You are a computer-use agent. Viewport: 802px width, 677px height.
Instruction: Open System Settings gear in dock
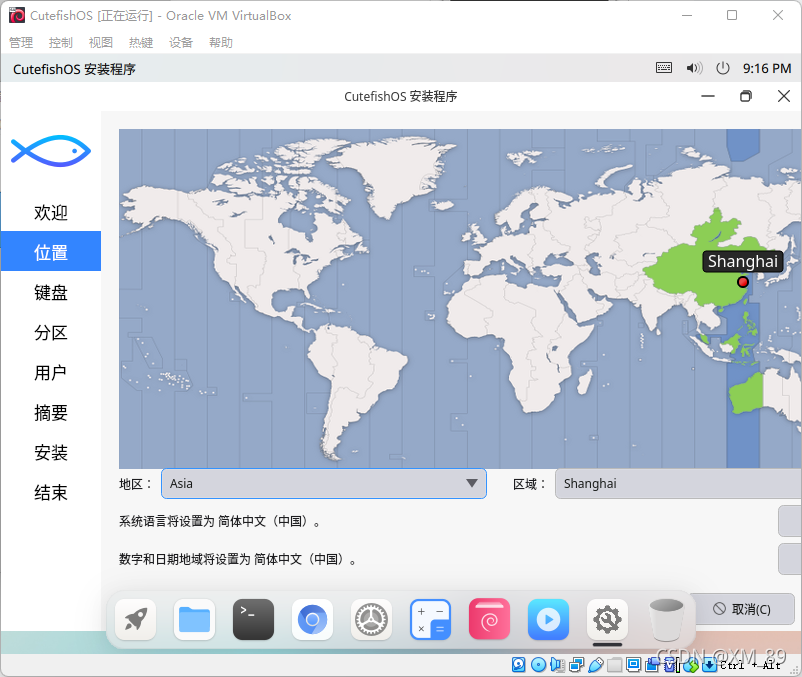pos(371,620)
